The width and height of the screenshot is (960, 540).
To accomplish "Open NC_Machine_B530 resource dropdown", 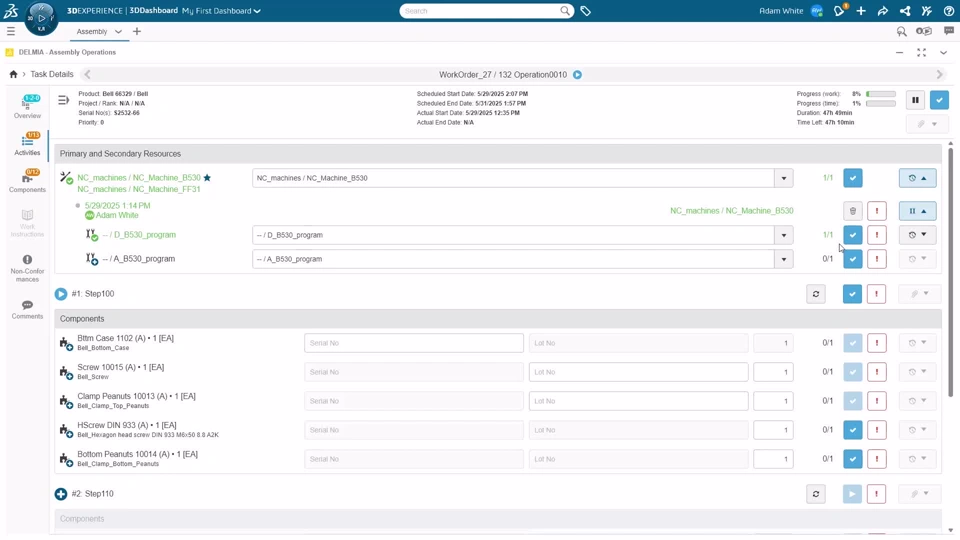I will point(784,178).
